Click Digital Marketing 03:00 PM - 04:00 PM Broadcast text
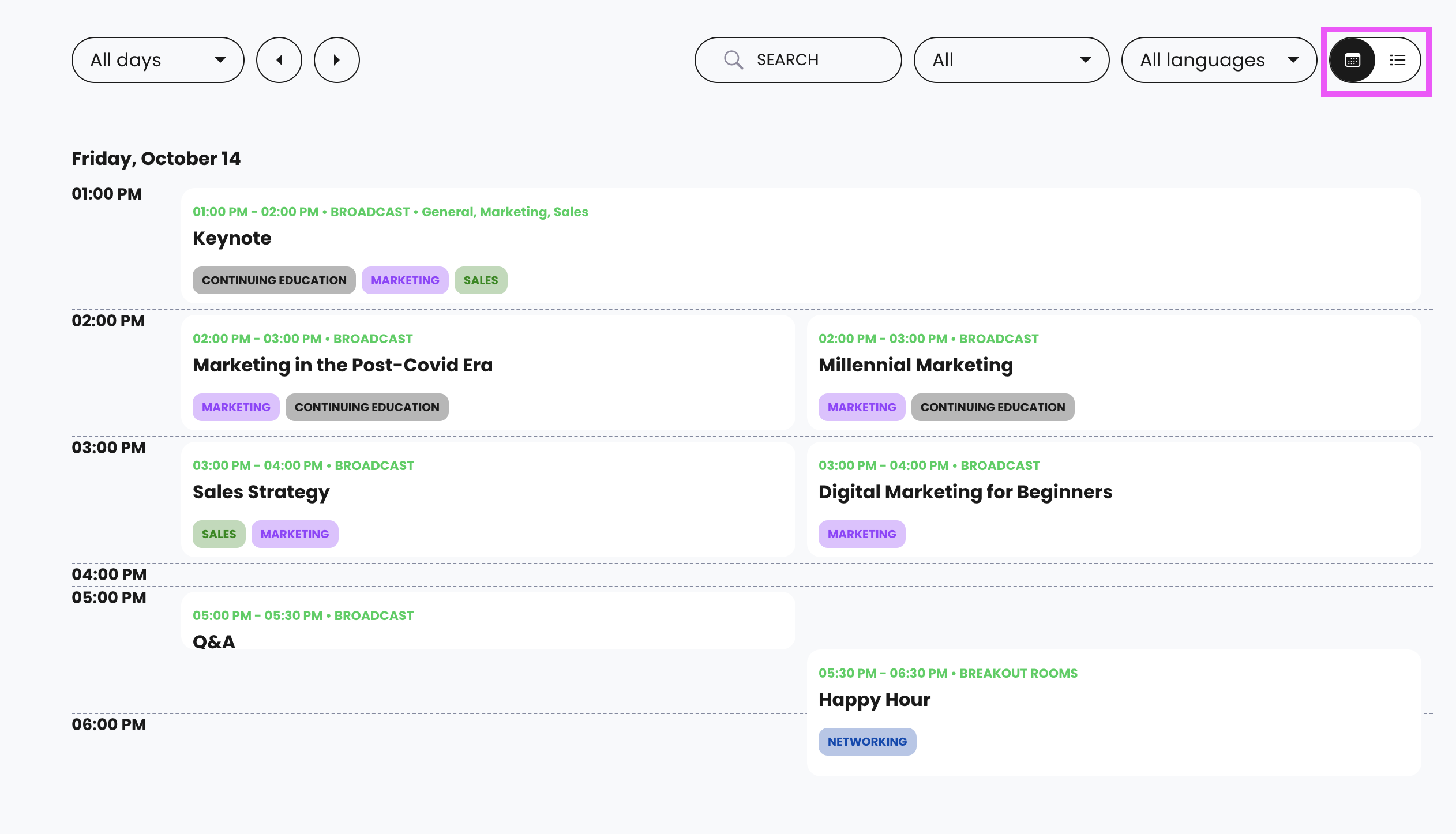 click(929, 465)
